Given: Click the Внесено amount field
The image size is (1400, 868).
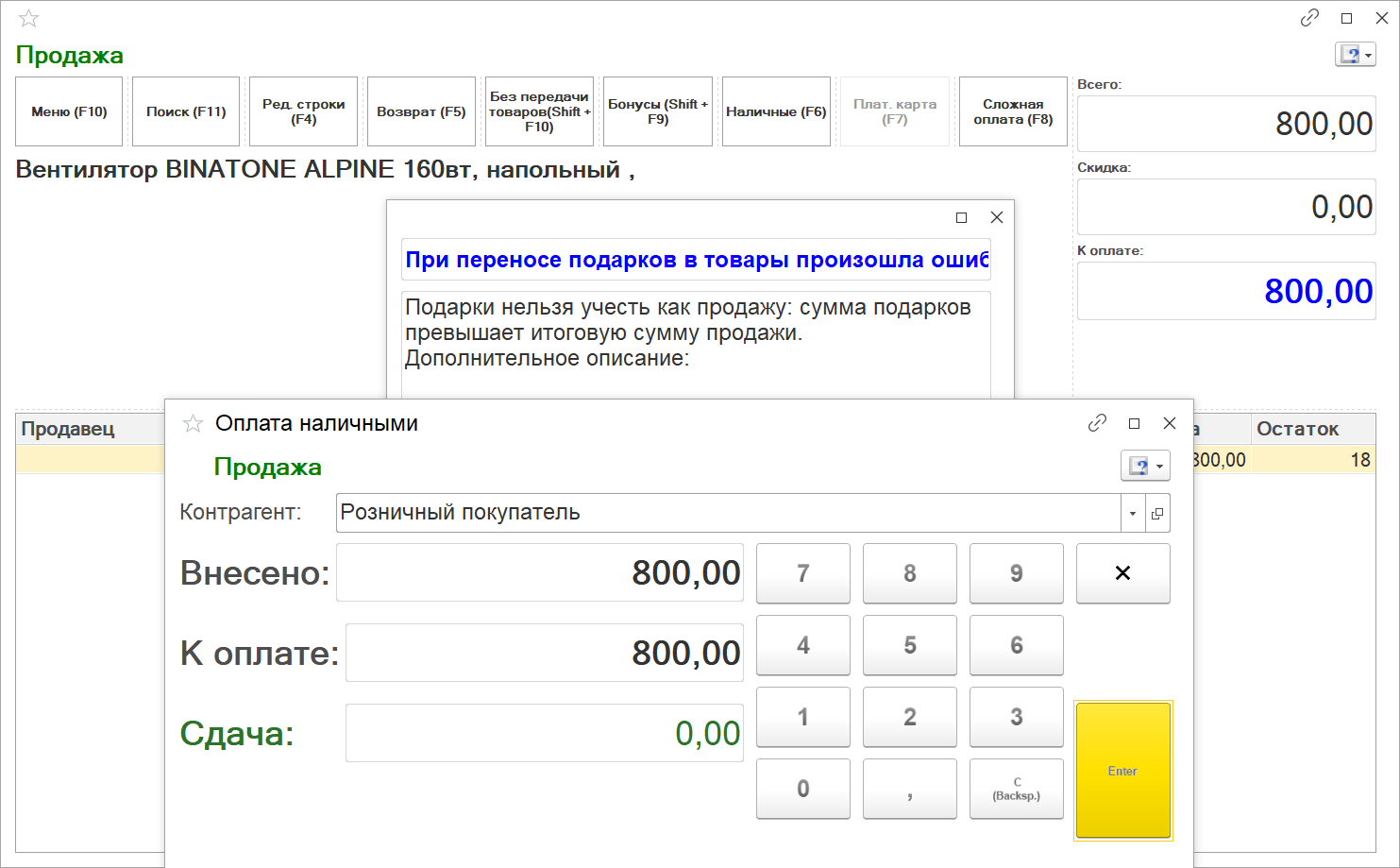Looking at the screenshot, I should tap(540, 572).
